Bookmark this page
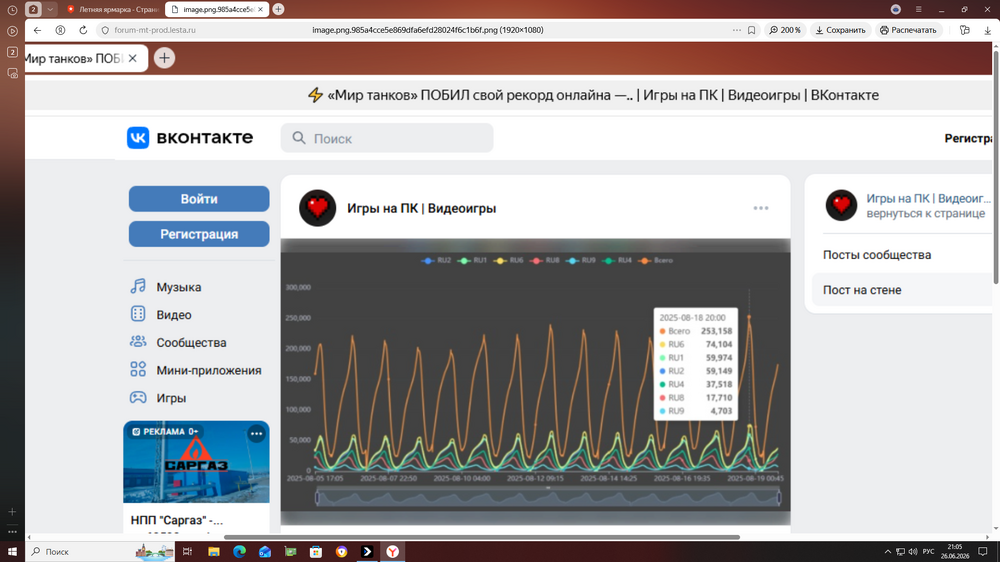 (752, 30)
